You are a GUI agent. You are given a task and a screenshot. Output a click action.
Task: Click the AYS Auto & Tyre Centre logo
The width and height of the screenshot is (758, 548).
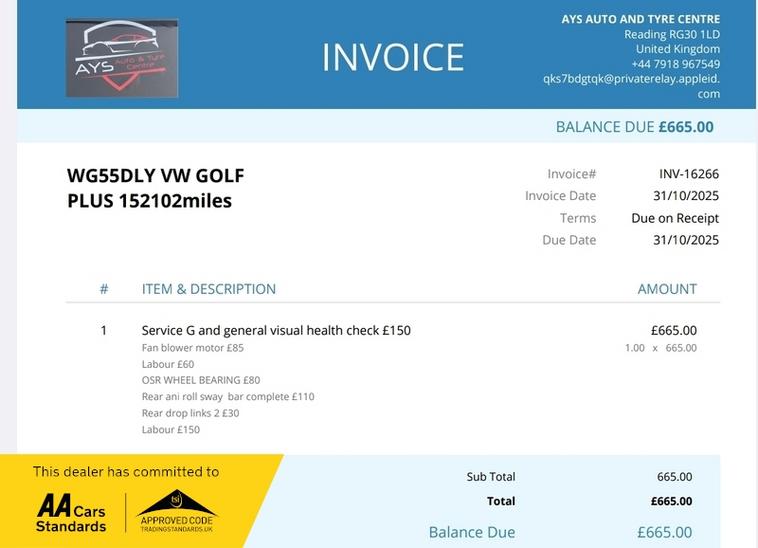point(121,58)
